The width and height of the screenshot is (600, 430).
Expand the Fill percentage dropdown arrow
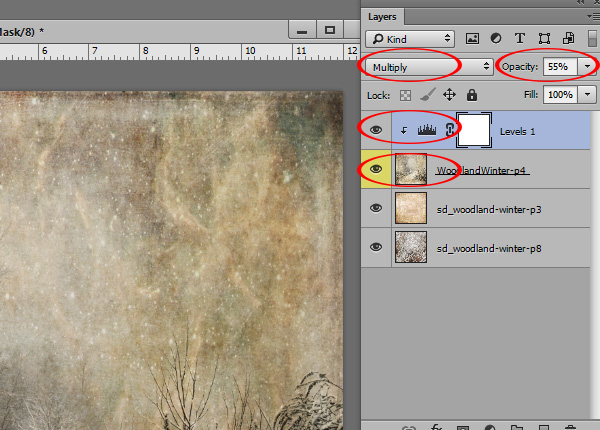pyautogui.click(x=589, y=94)
